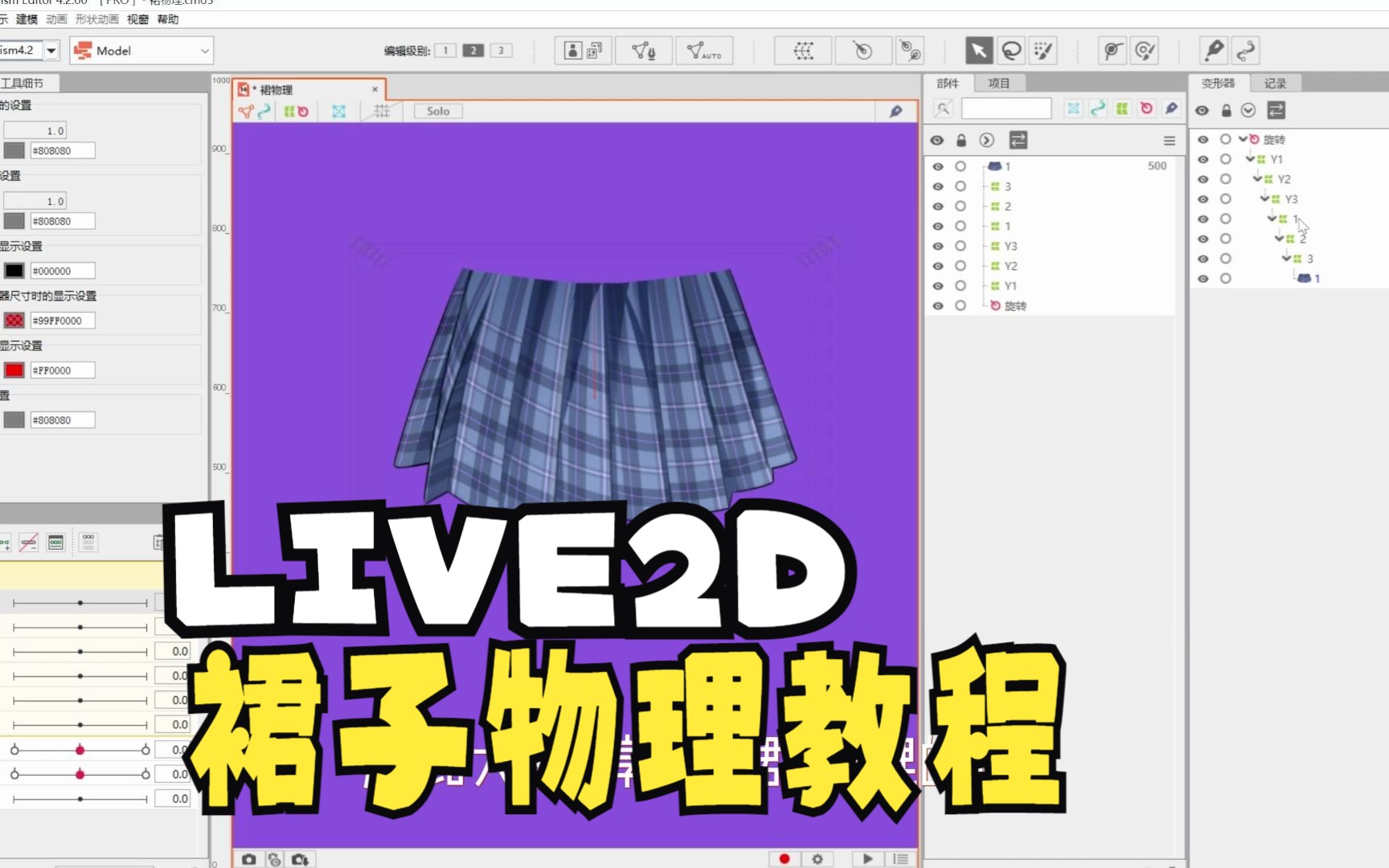
Task: Select the arrow selection tool
Action: pos(978,51)
